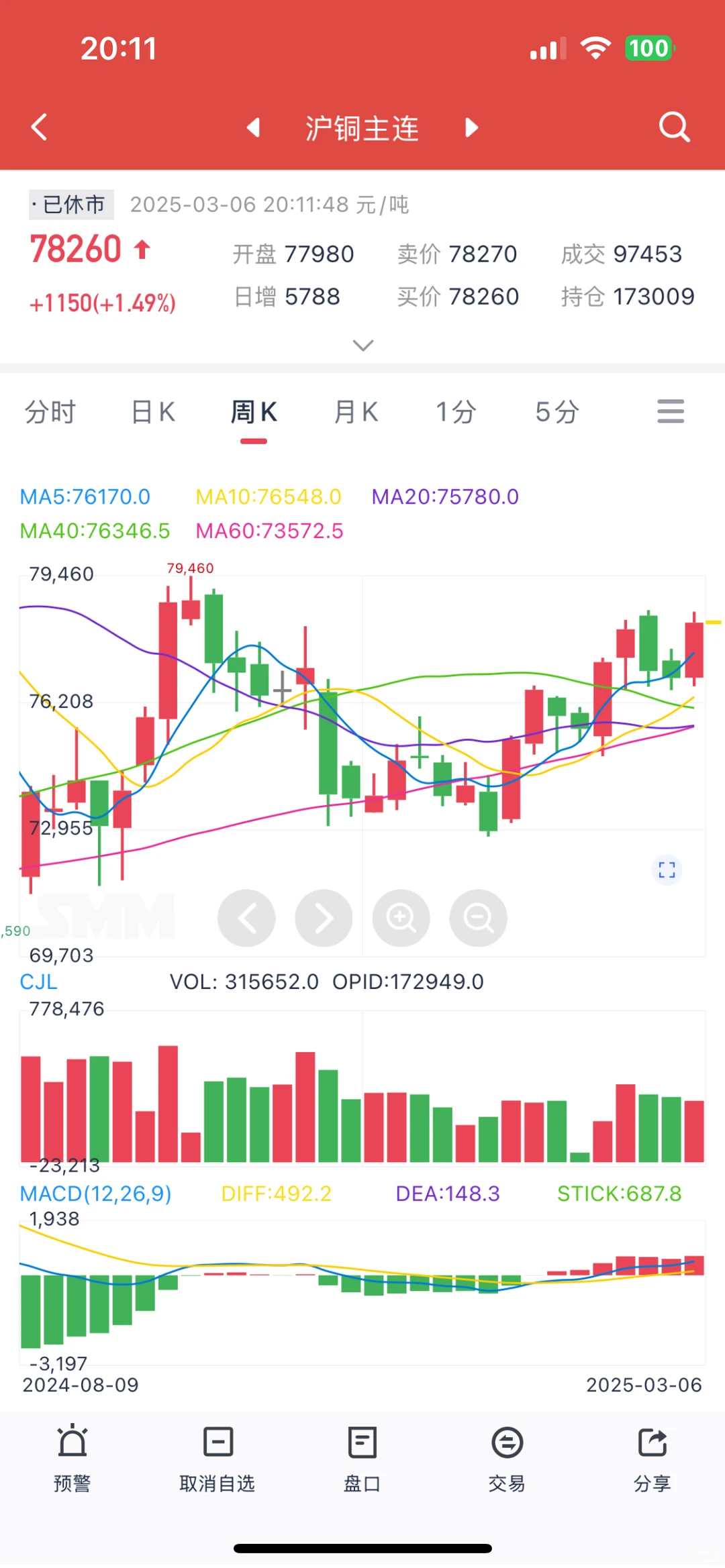Tap the MACD(12,26,9) indicator label
Screen dimensions: 725x1568
[96, 1194]
